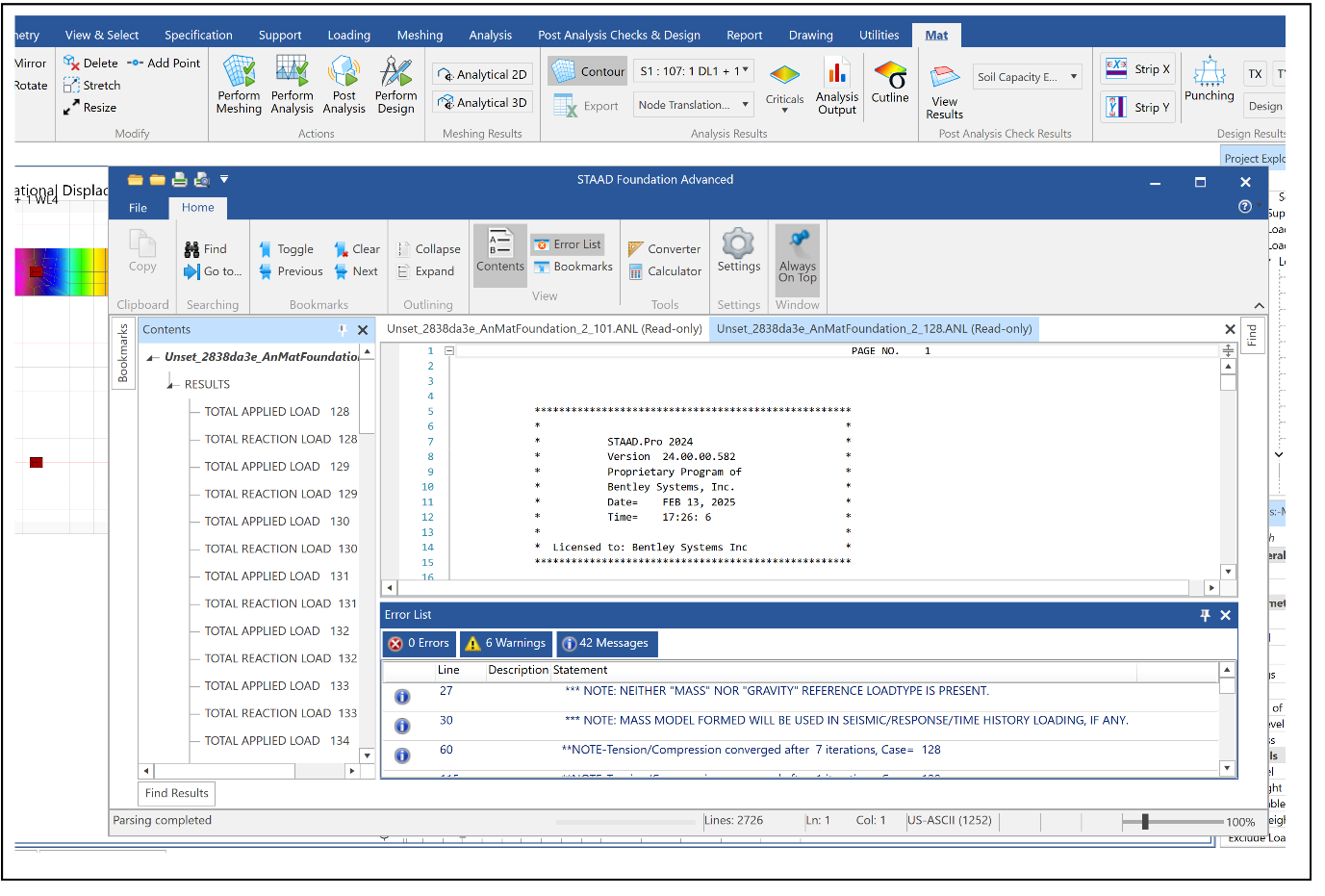Click the document vertical scrollbar down arrow
This screenshot has width=1325, height=896.
coord(1228,572)
